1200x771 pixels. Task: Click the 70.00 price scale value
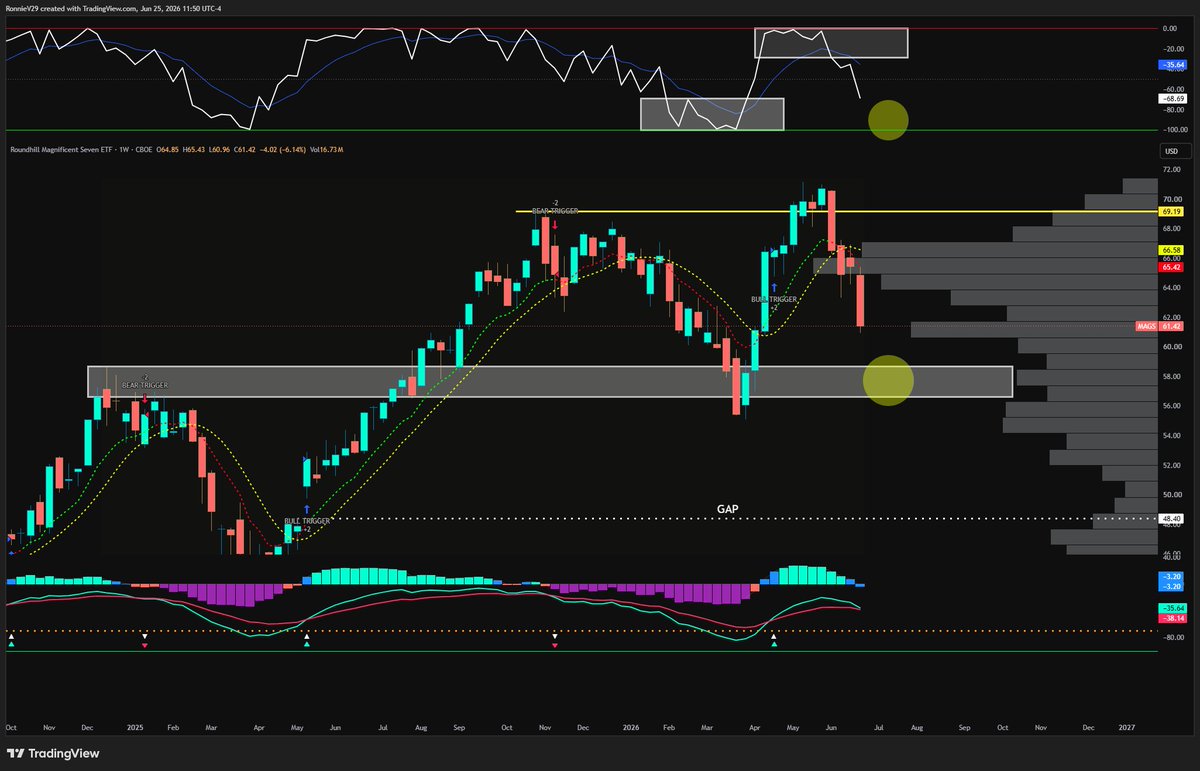[x=1173, y=199]
